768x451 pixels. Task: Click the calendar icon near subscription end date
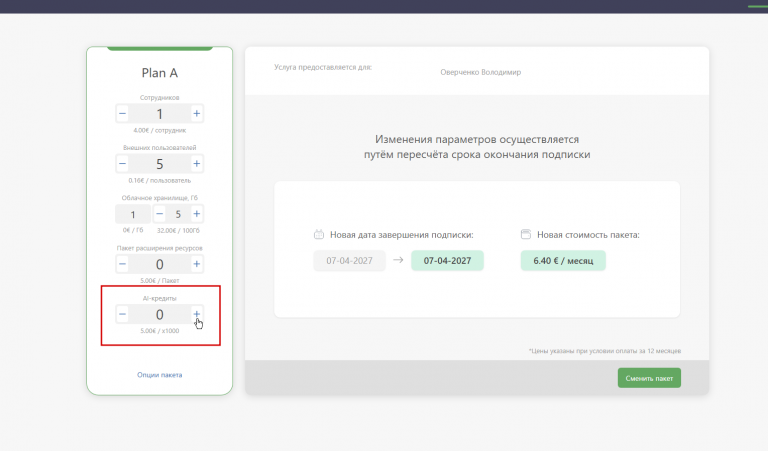[x=319, y=235]
